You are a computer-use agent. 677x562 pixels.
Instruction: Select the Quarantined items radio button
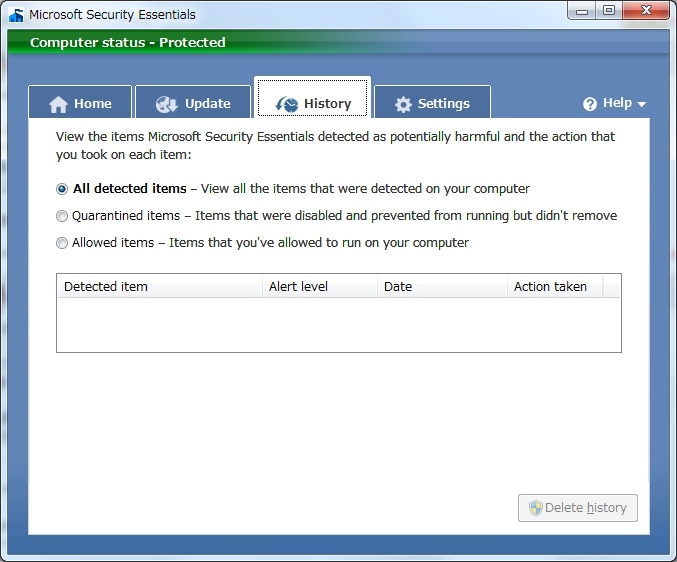tap(62, 215)
